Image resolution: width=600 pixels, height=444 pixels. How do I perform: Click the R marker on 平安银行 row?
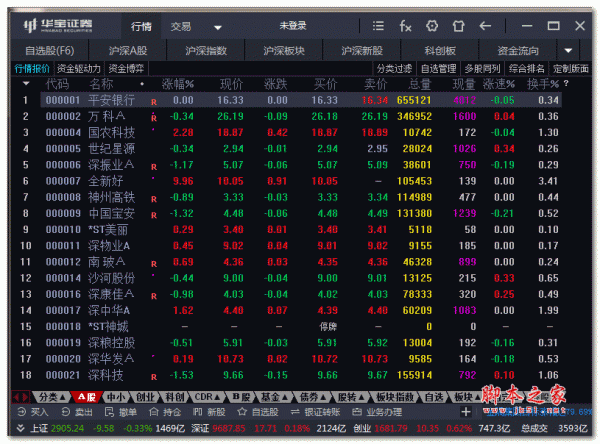click(153, 102)
